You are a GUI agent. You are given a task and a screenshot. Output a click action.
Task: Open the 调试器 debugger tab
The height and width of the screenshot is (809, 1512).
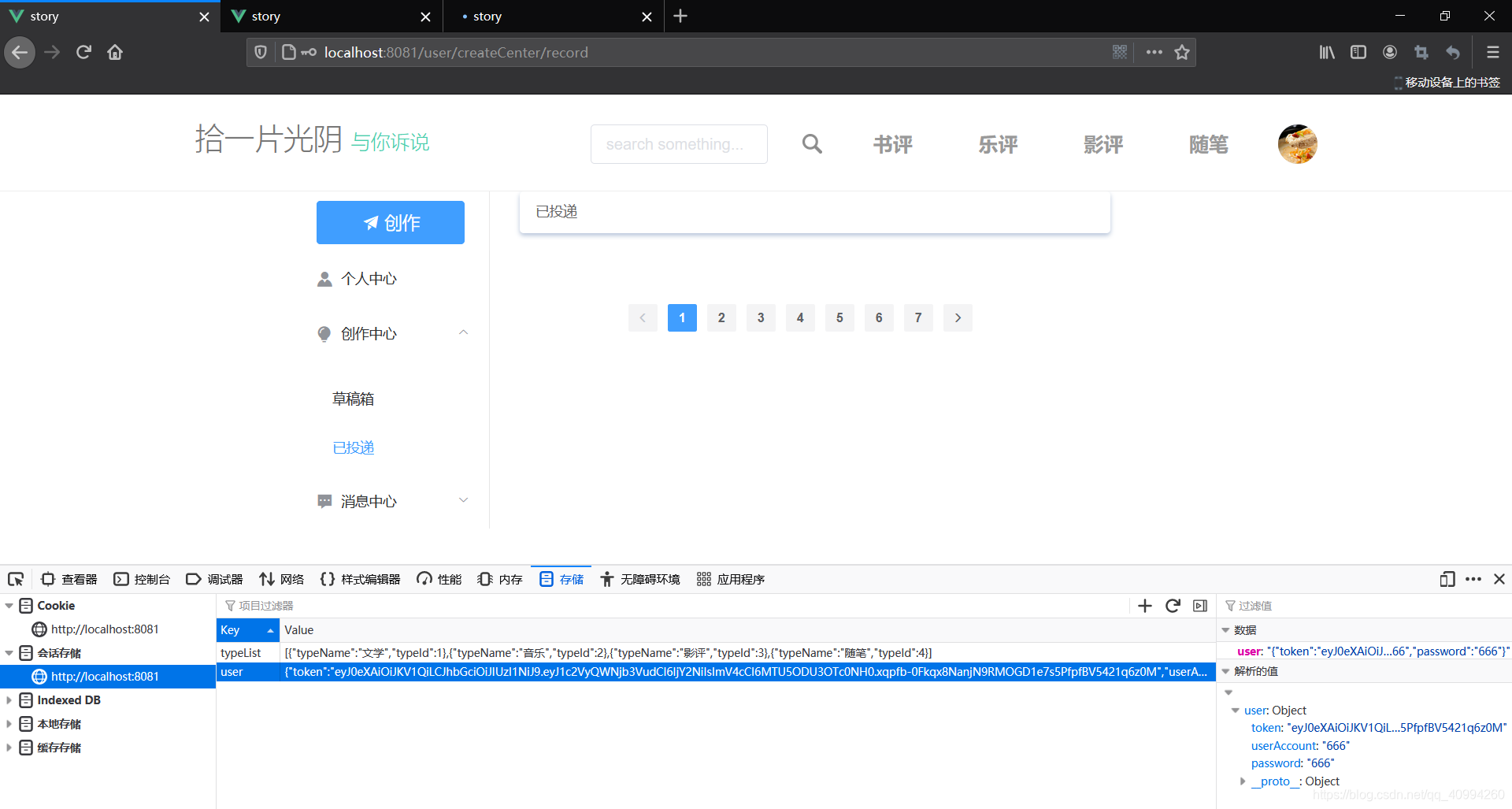tap(214, 579)
